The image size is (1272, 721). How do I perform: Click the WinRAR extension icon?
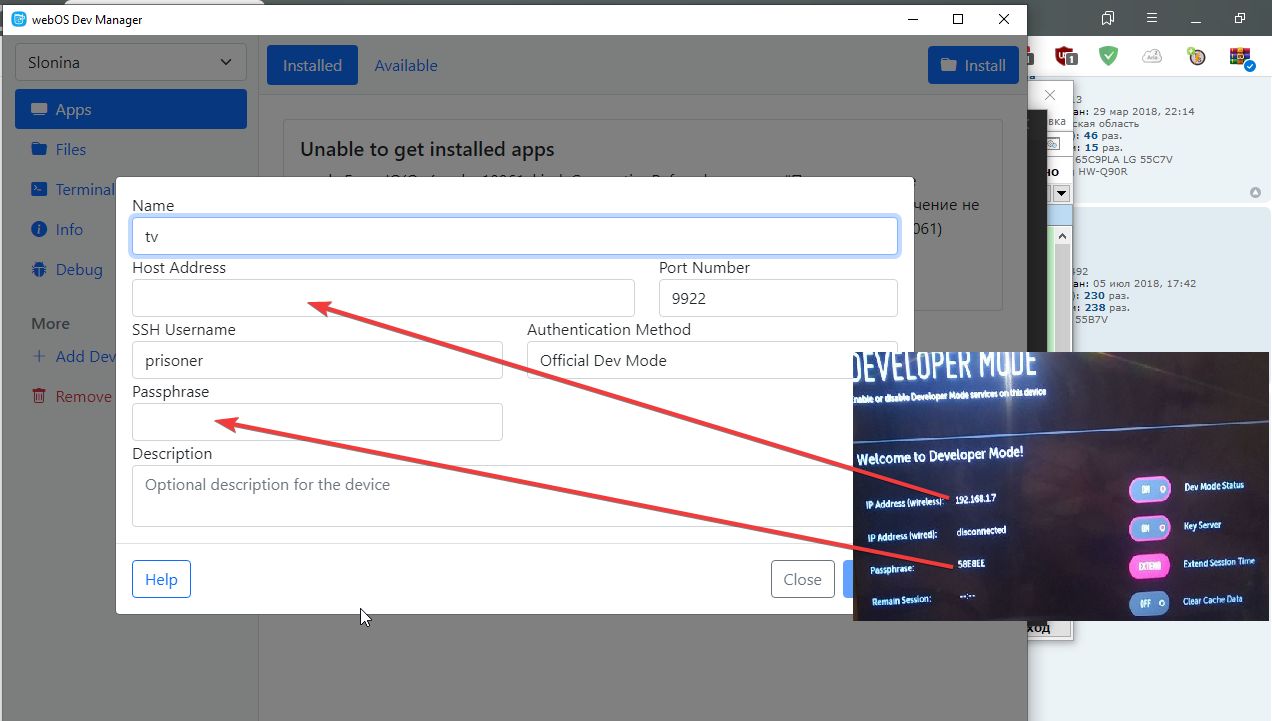1241,56
